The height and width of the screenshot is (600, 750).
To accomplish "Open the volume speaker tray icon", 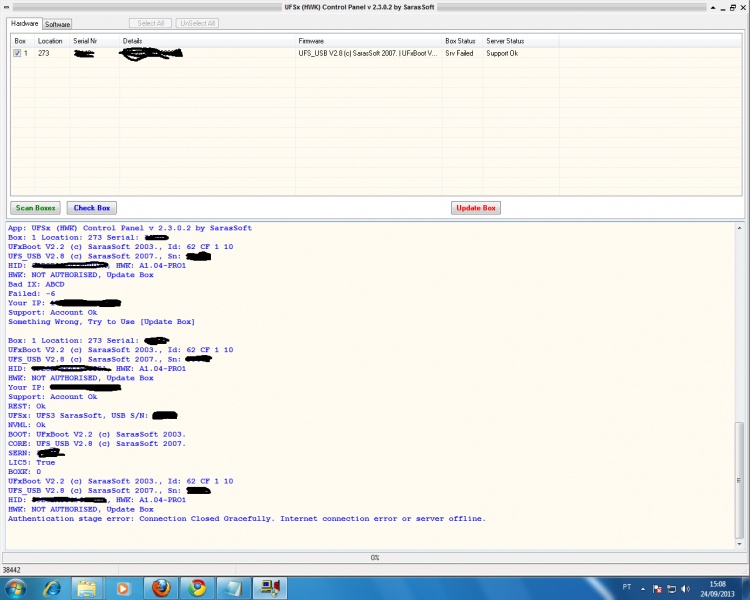I will [685, 589].
